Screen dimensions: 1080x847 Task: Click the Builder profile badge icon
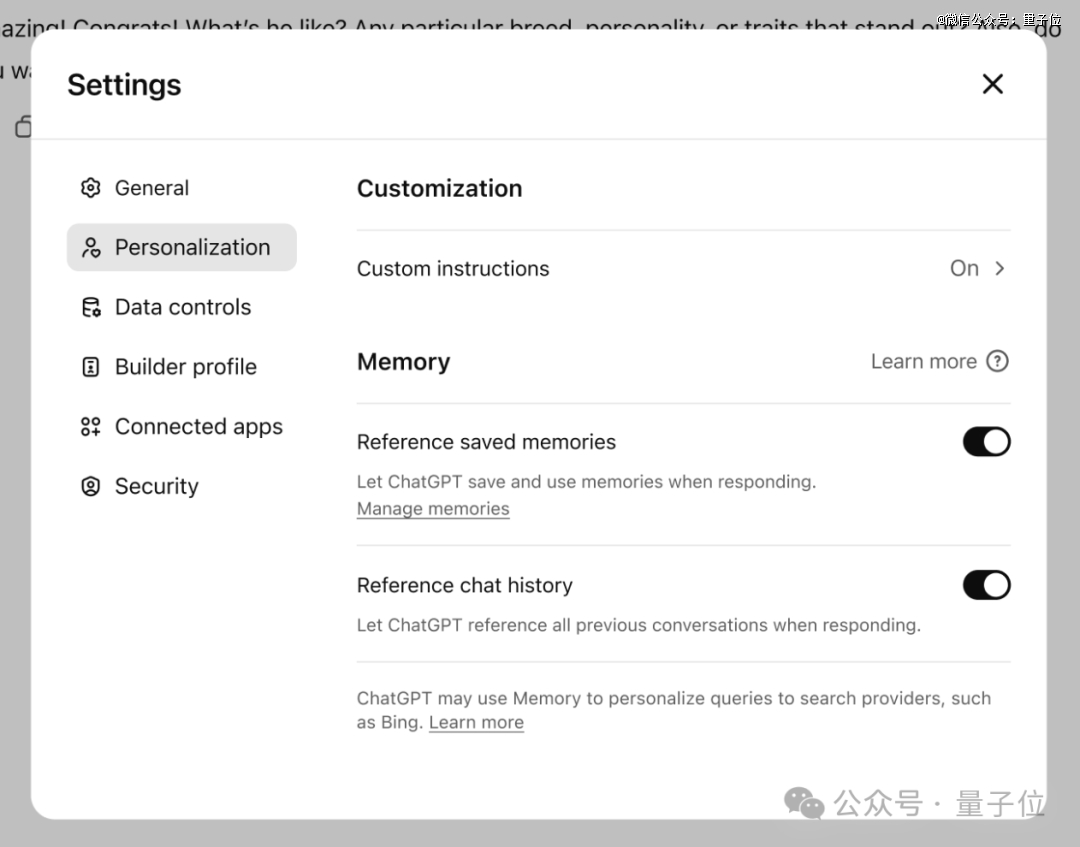(x=91, y=367)
